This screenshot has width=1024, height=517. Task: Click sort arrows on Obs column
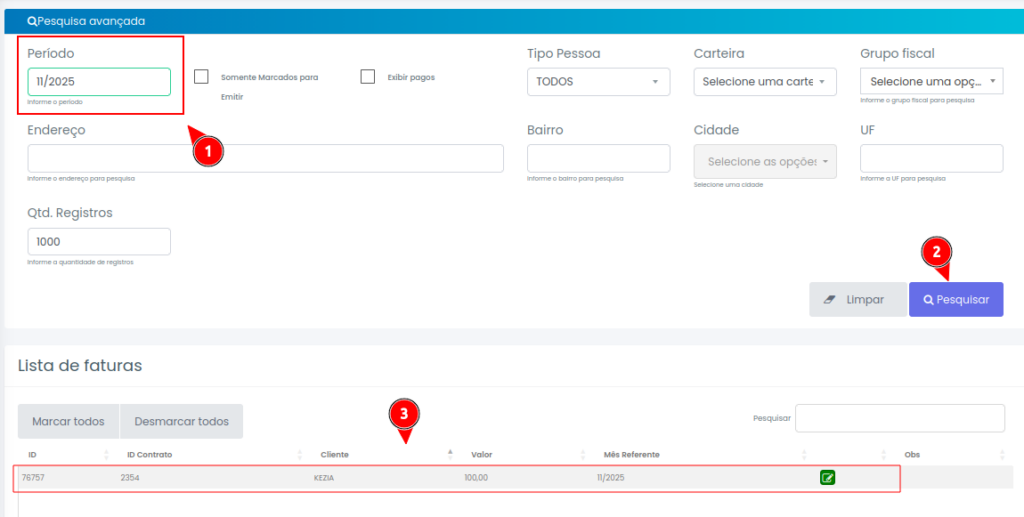click(x=1001, y=455)
